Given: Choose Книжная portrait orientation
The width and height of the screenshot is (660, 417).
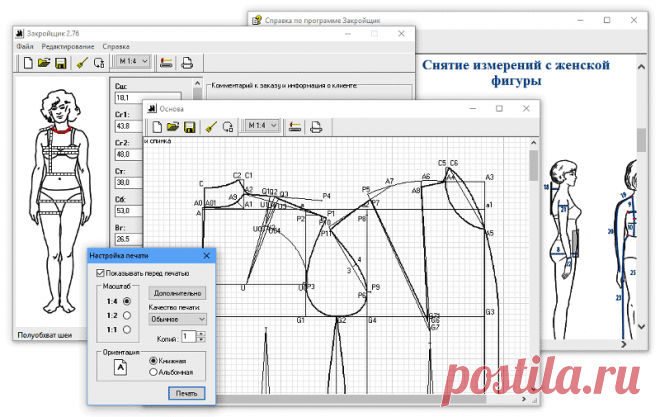Looking at the screenshot, I should [x=153, y=361].
